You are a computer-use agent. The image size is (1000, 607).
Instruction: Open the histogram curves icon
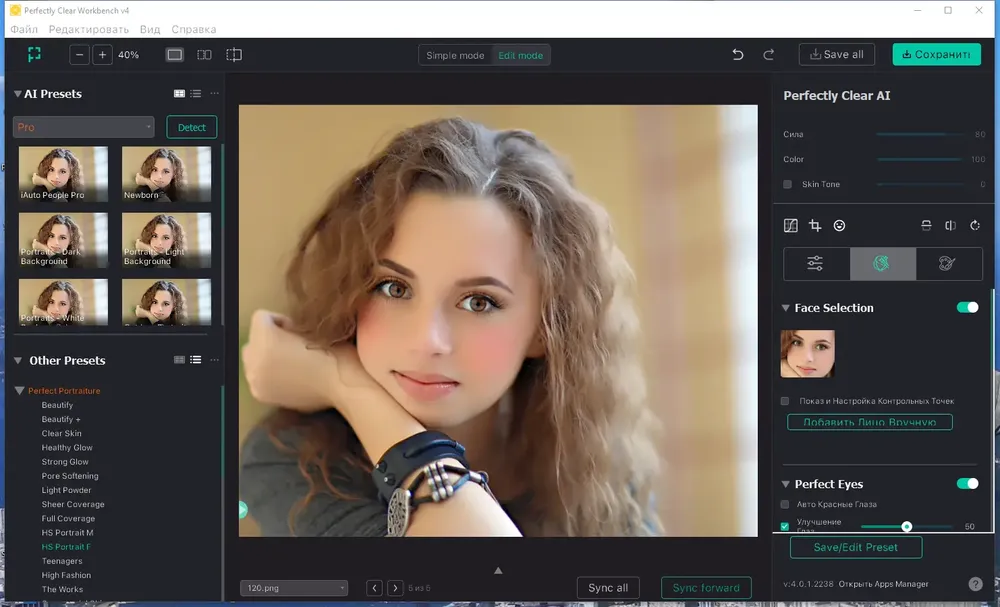(791, 226)
